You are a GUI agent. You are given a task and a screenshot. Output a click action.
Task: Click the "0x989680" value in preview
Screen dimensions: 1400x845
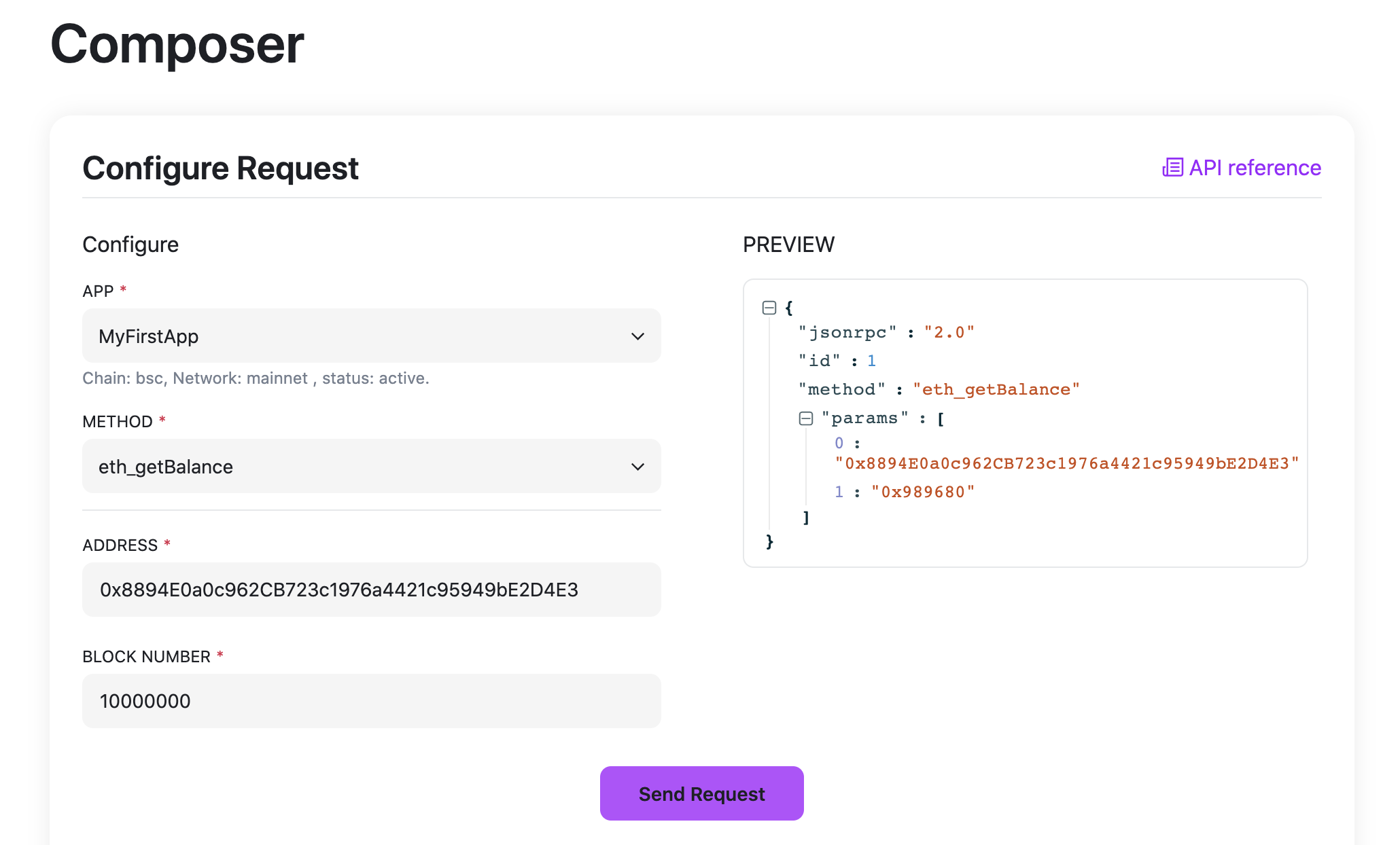click(x=922, y=492)
